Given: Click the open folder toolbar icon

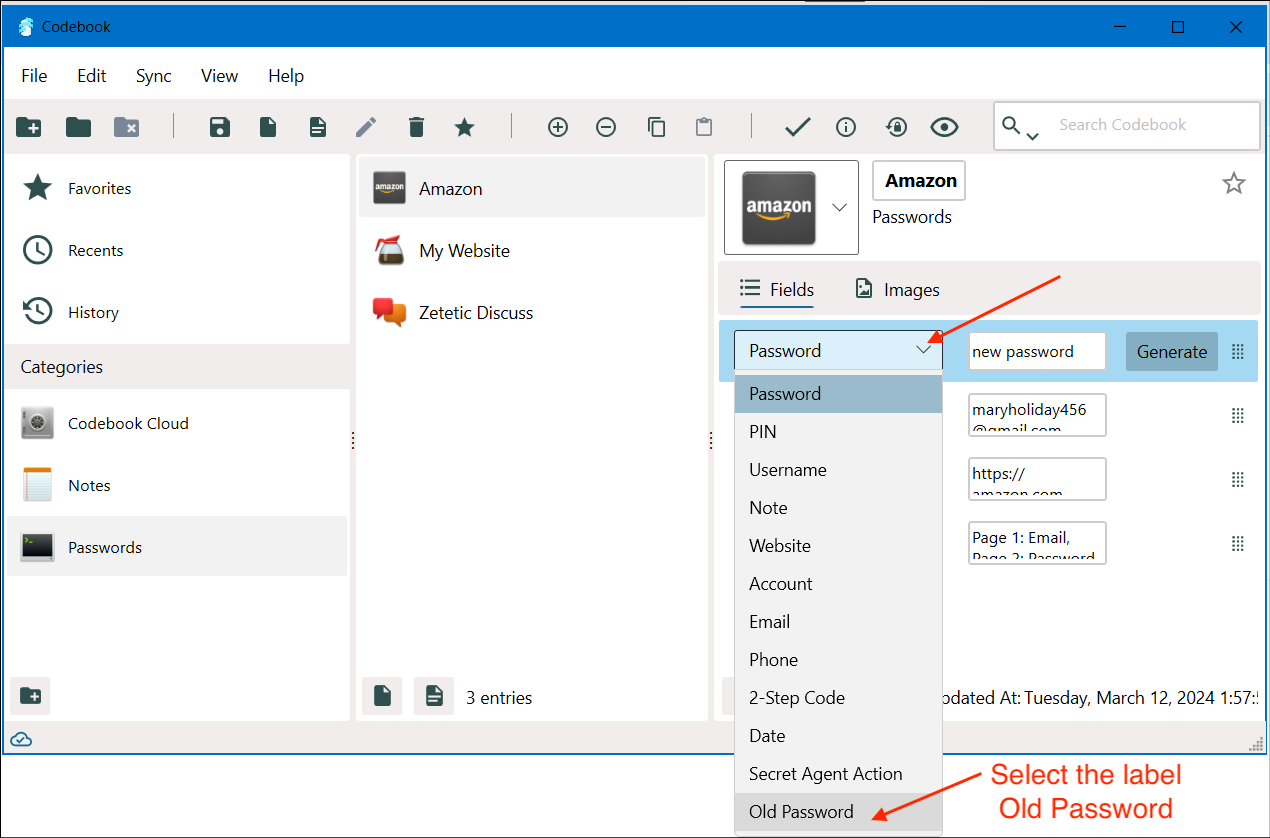Looking at the screenshot, I should (x=78, y=127).
